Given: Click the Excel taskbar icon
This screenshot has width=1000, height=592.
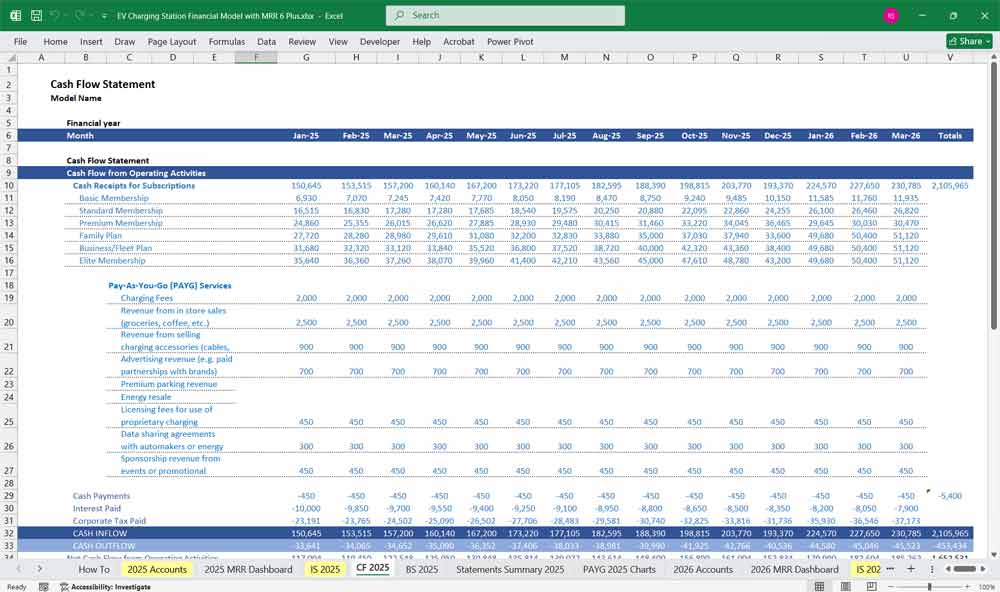Looking at the screenshot, I should (x=14, y=15).
